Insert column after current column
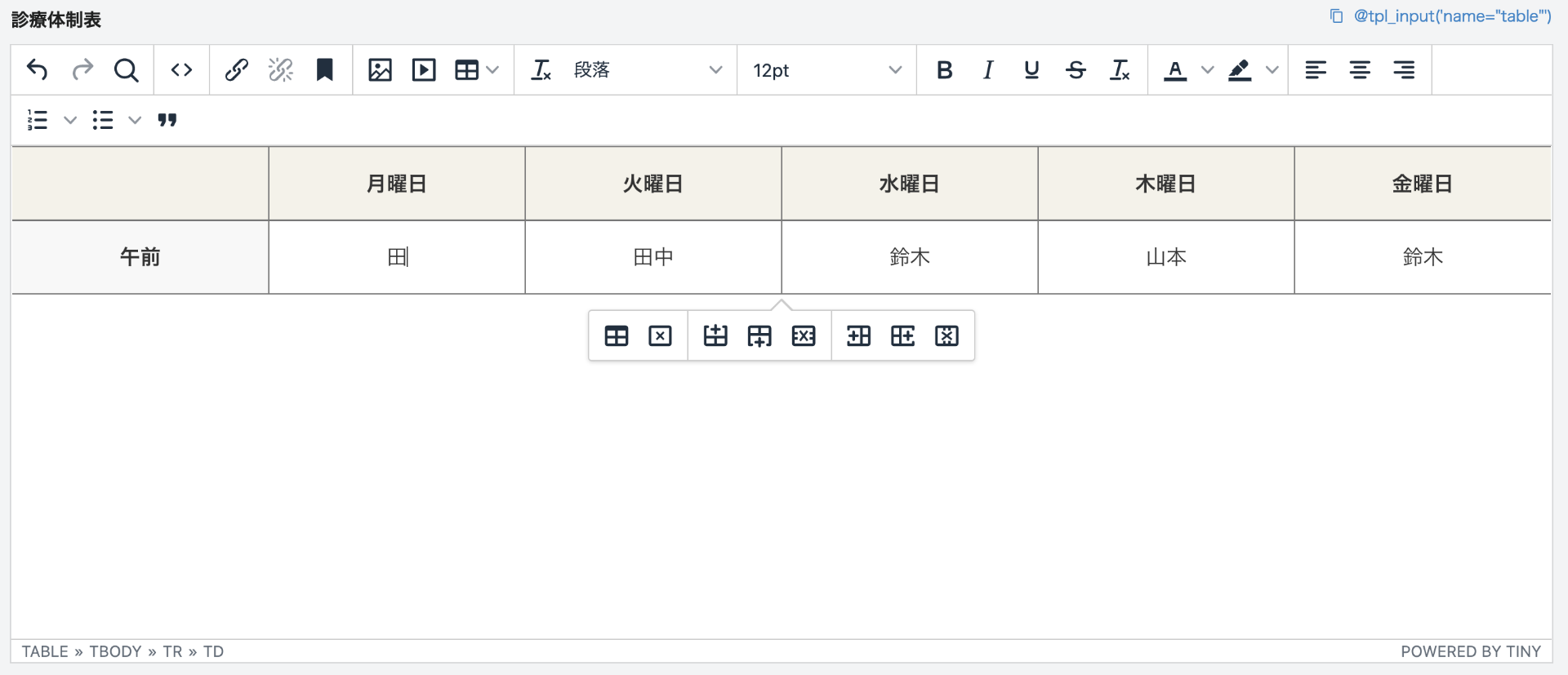 pyautogui.click(x=902, y=335)
